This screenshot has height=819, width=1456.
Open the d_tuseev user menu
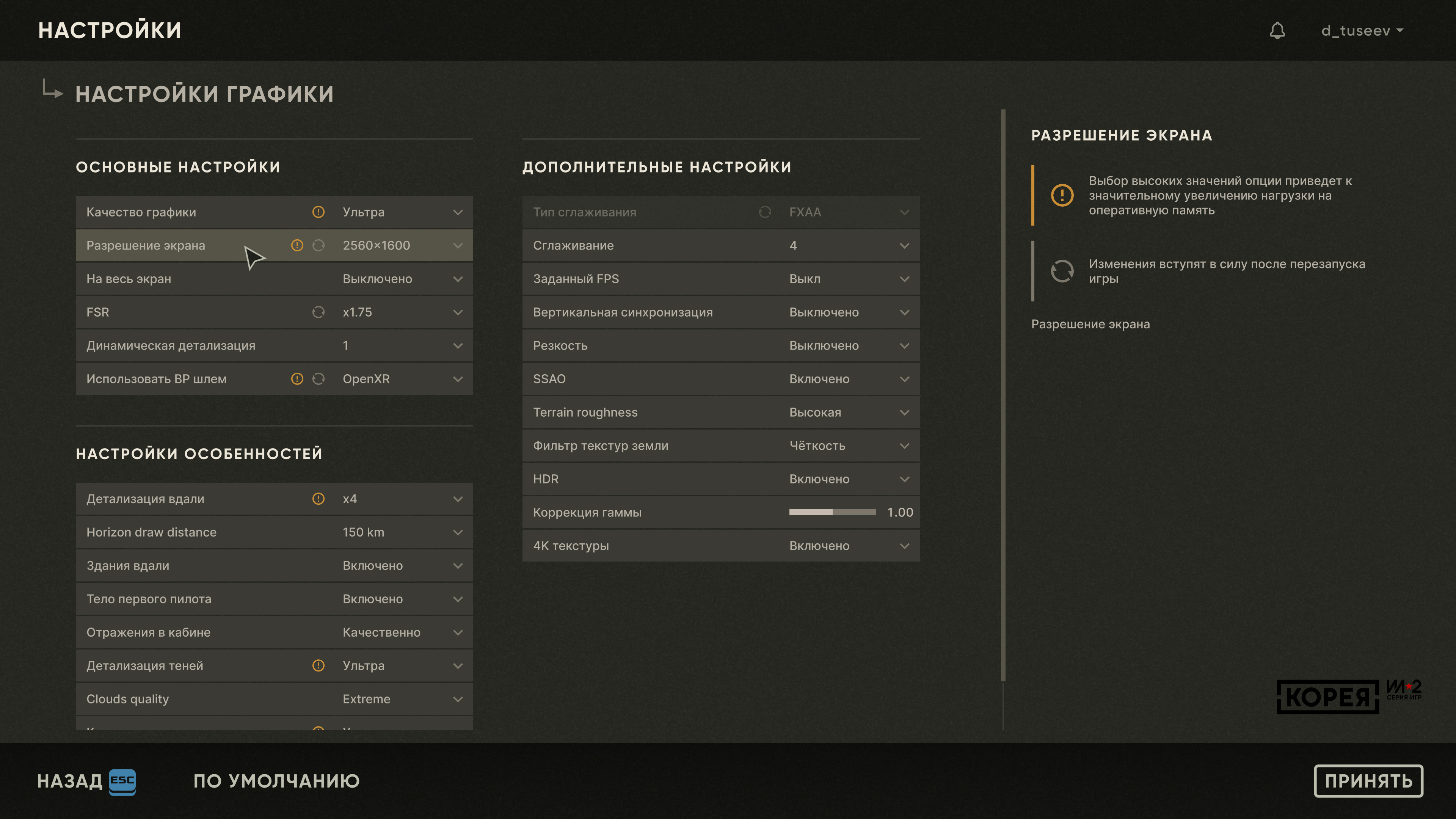1362,30
